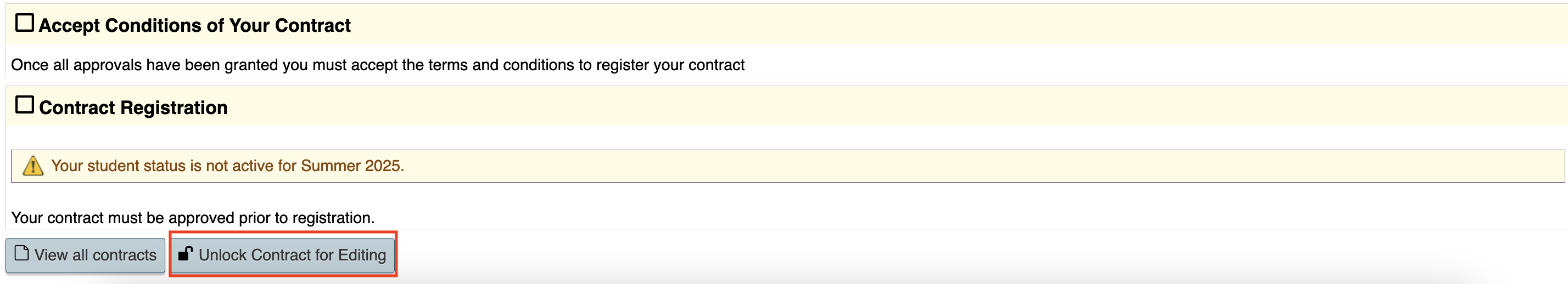Viewport: 1568px width, 284px height.
Task: Click the 'Summer 2025' text in warning
Action: [351, 166]
